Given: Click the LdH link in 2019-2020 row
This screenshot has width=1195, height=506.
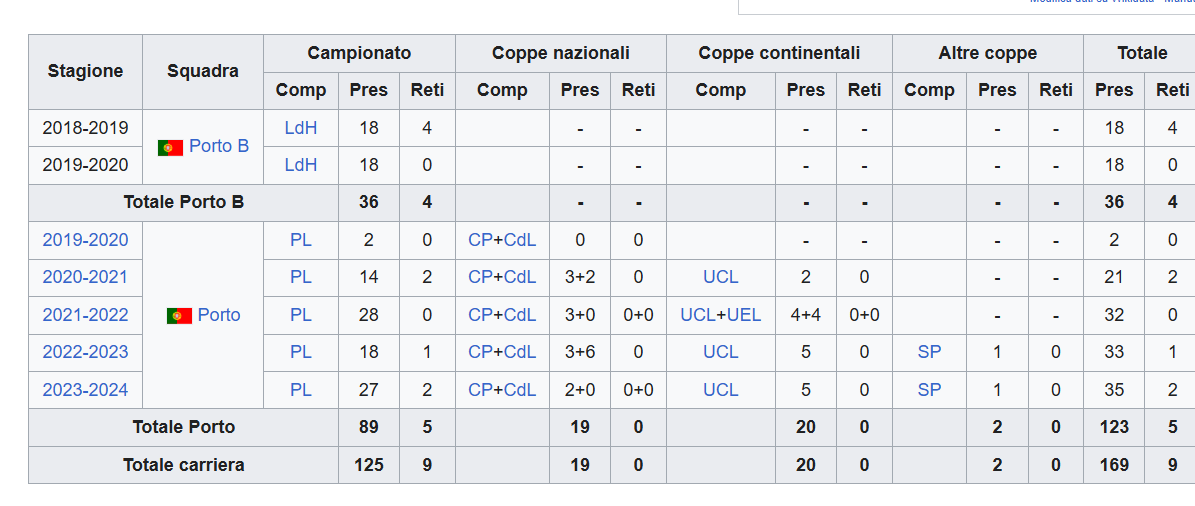Looking at the screenshot, I should tap(301, 165).
